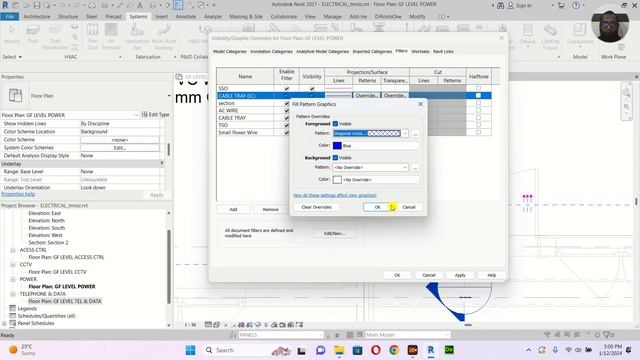Image resolution: width=640 pixels, height=360 pixels.
Task: Click OK in Fill Pattern Graphics dialog
Action: coord(378,207)
